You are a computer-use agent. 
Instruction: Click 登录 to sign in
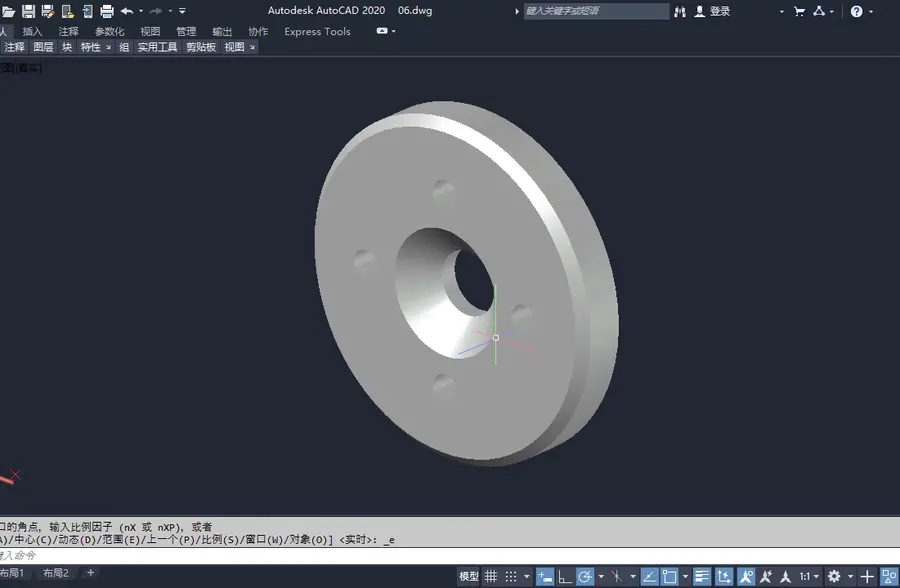(x=720, y=11)
